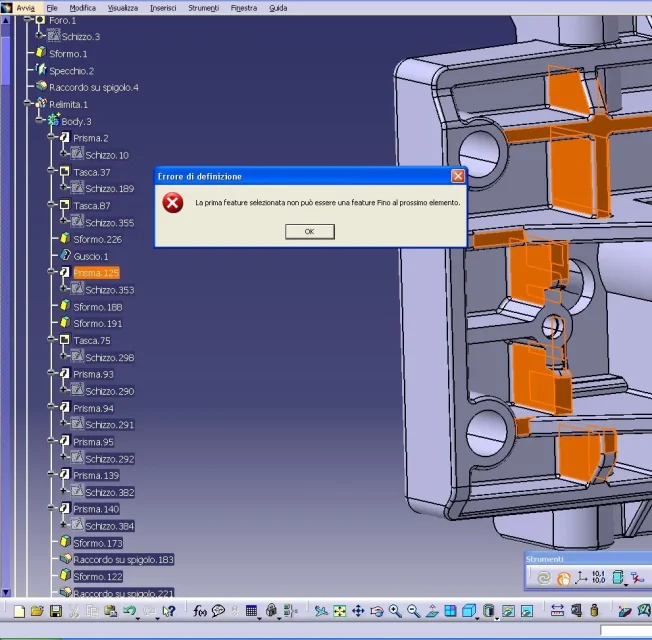Click the Measure Inertia weight icon
The width and height of the screenshot is (652, 640).
(x=594, y=610)
